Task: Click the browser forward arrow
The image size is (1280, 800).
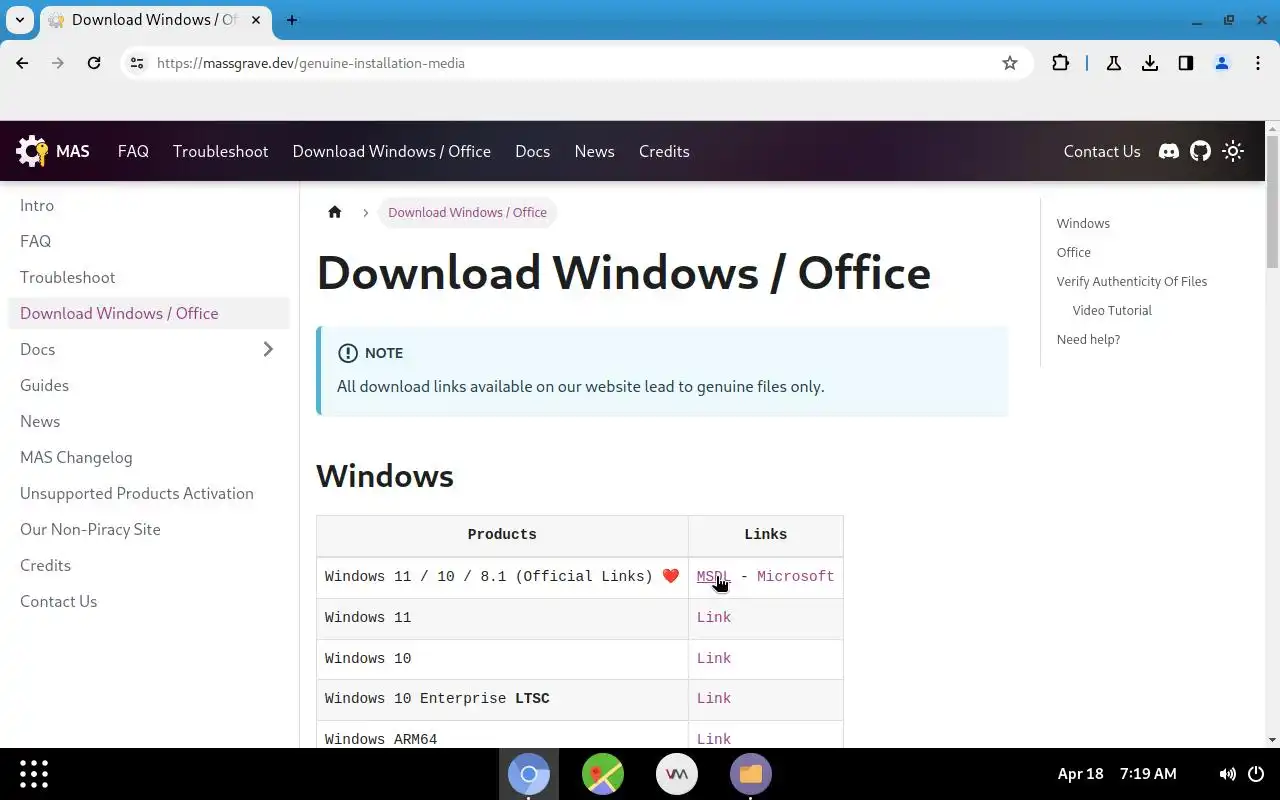Action: tap(58, 63)
